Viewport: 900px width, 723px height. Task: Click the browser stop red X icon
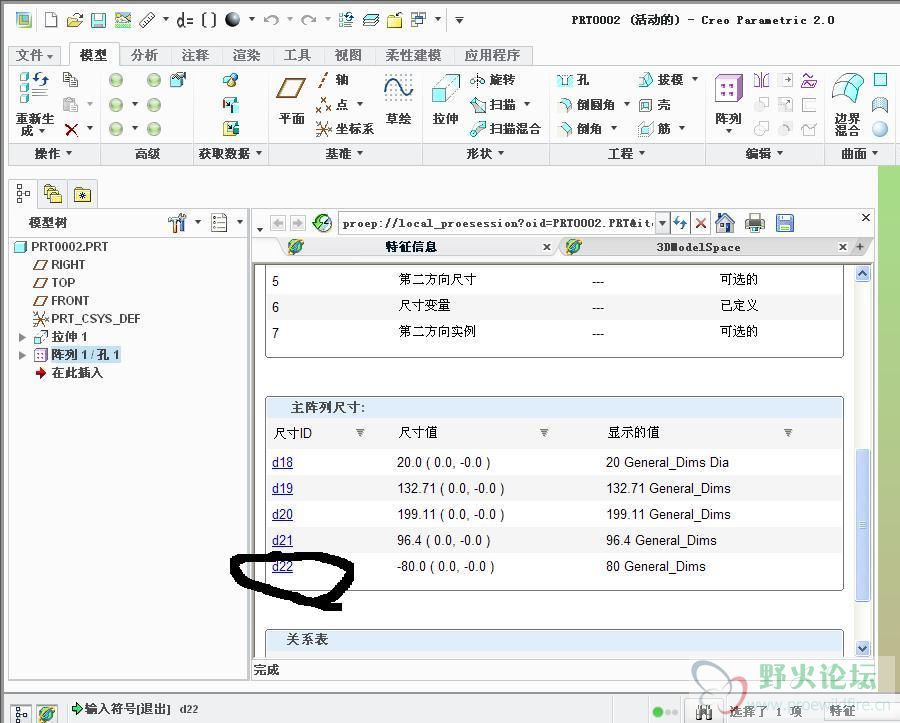point(701,223)
